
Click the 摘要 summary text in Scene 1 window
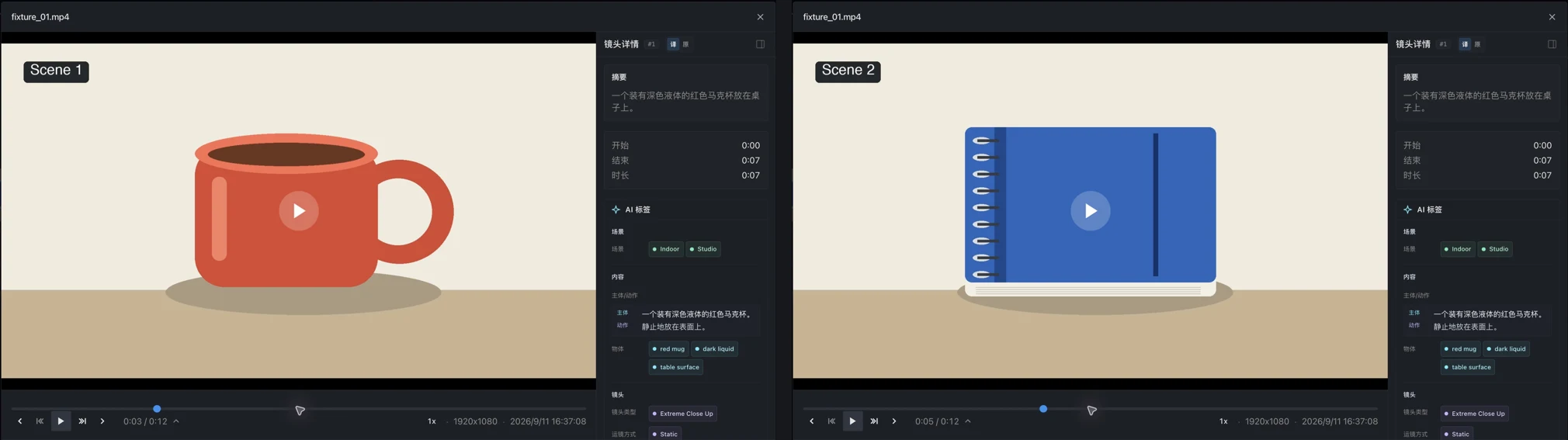click(686, 102)
